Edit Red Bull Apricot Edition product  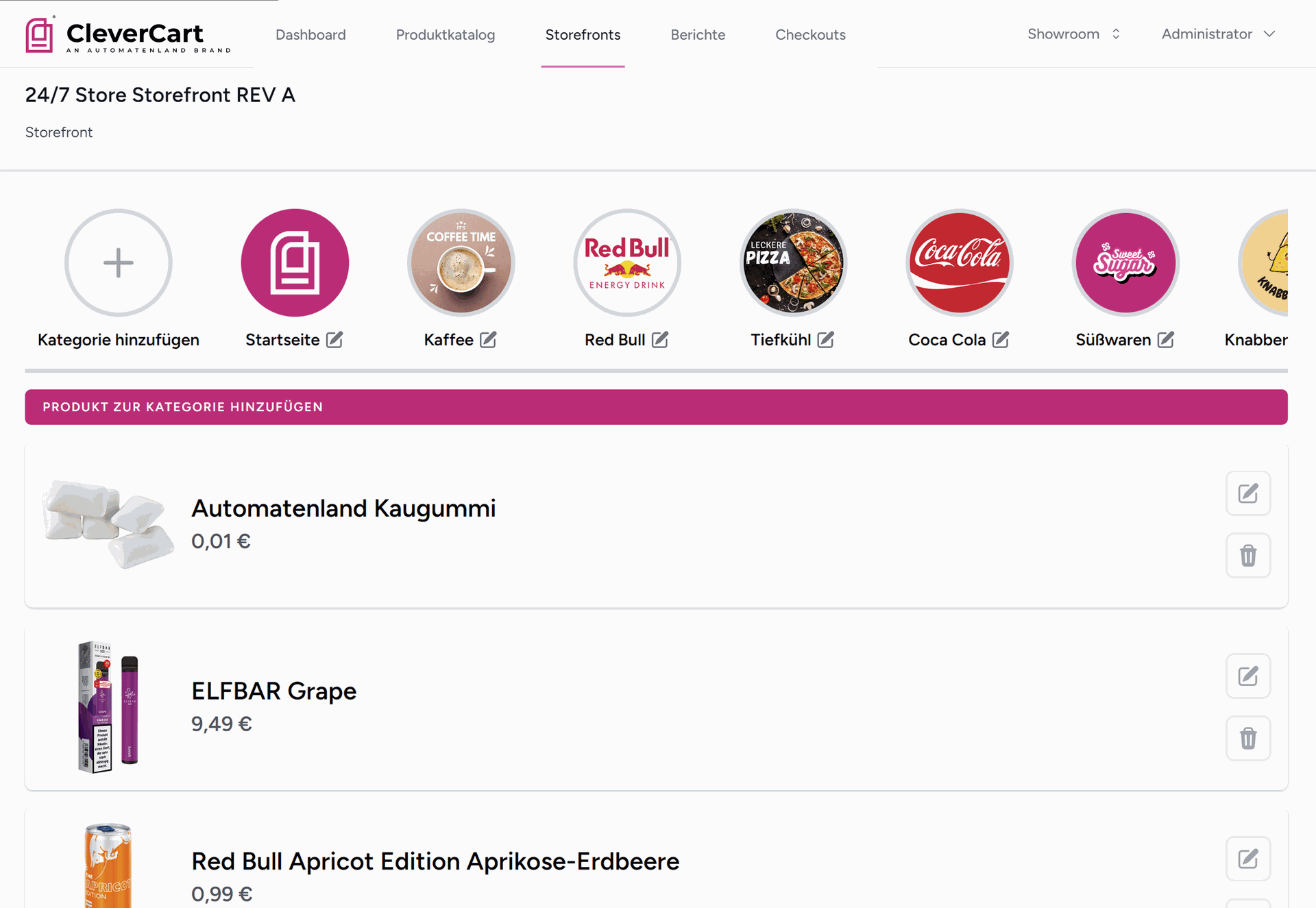(x=1247, y=859)
